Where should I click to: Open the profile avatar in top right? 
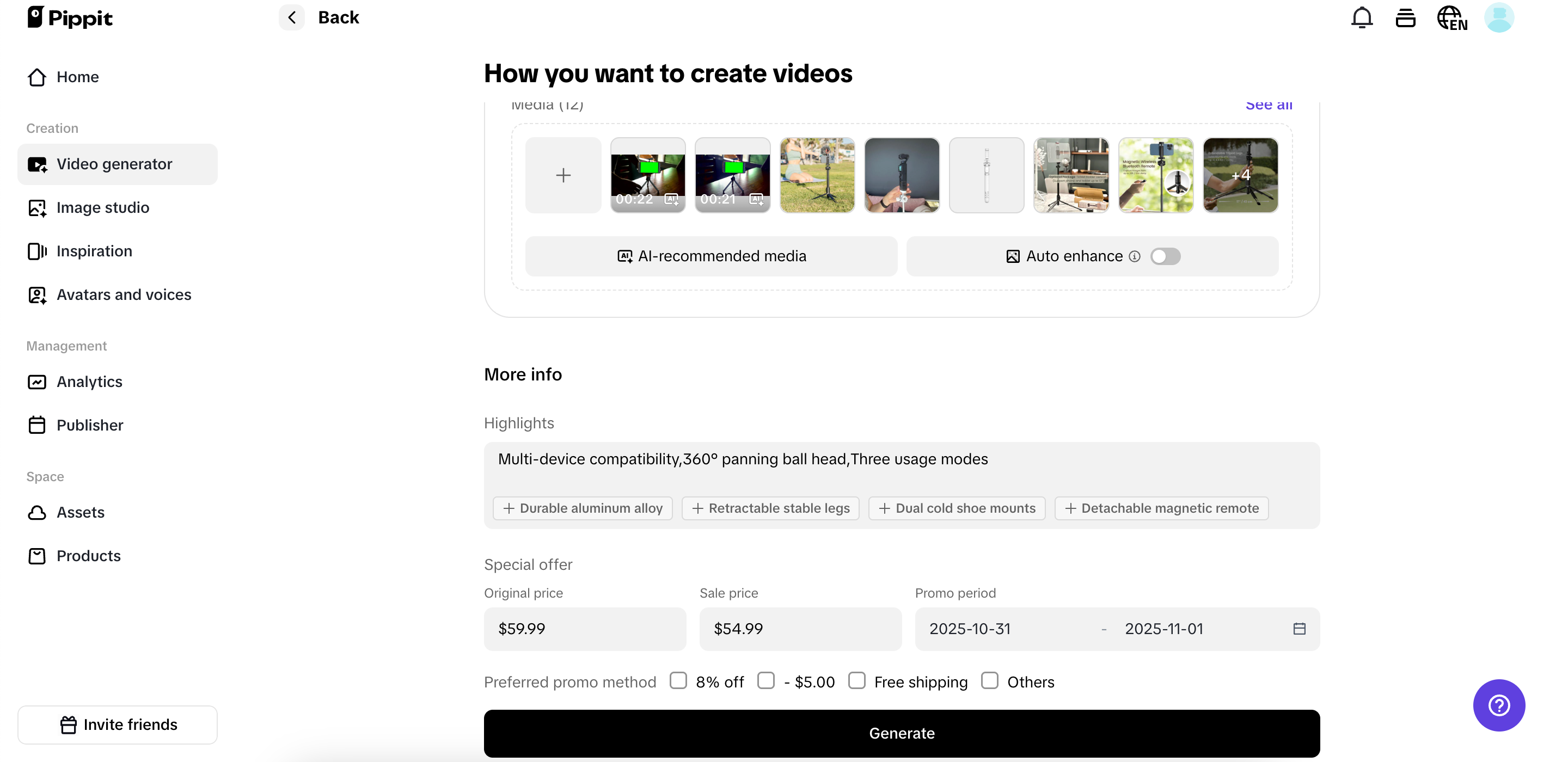(1499, 17)
